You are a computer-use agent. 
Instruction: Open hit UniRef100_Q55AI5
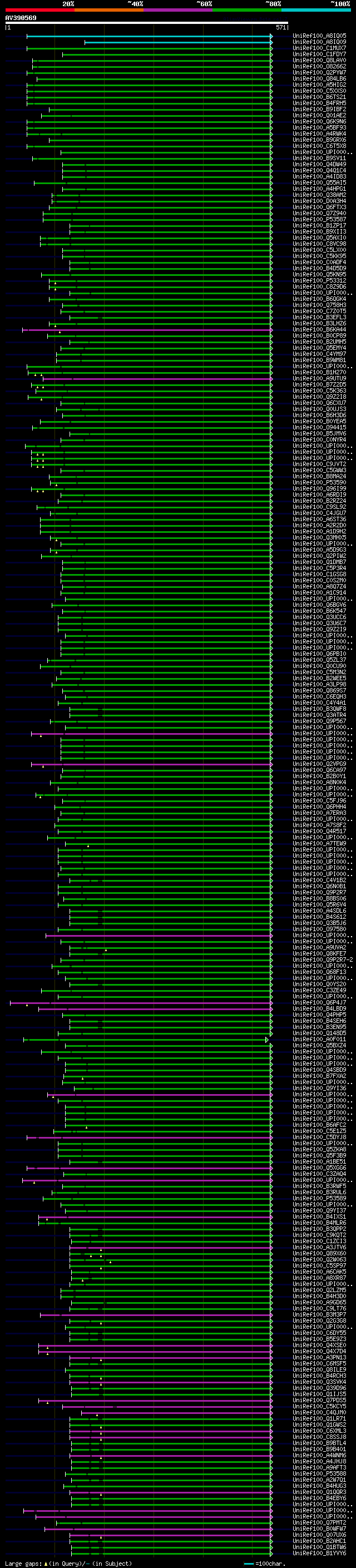[x=319, y=182]
